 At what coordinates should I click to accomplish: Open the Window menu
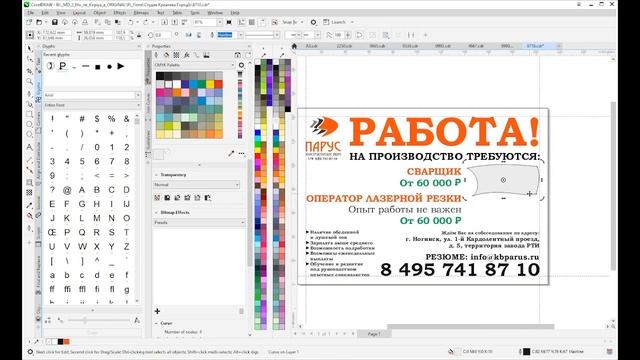pyautogui.click(x=215, y=13)
